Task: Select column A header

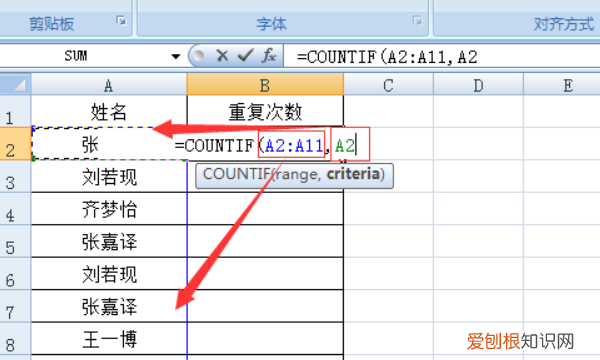Action: pos(109,85)
